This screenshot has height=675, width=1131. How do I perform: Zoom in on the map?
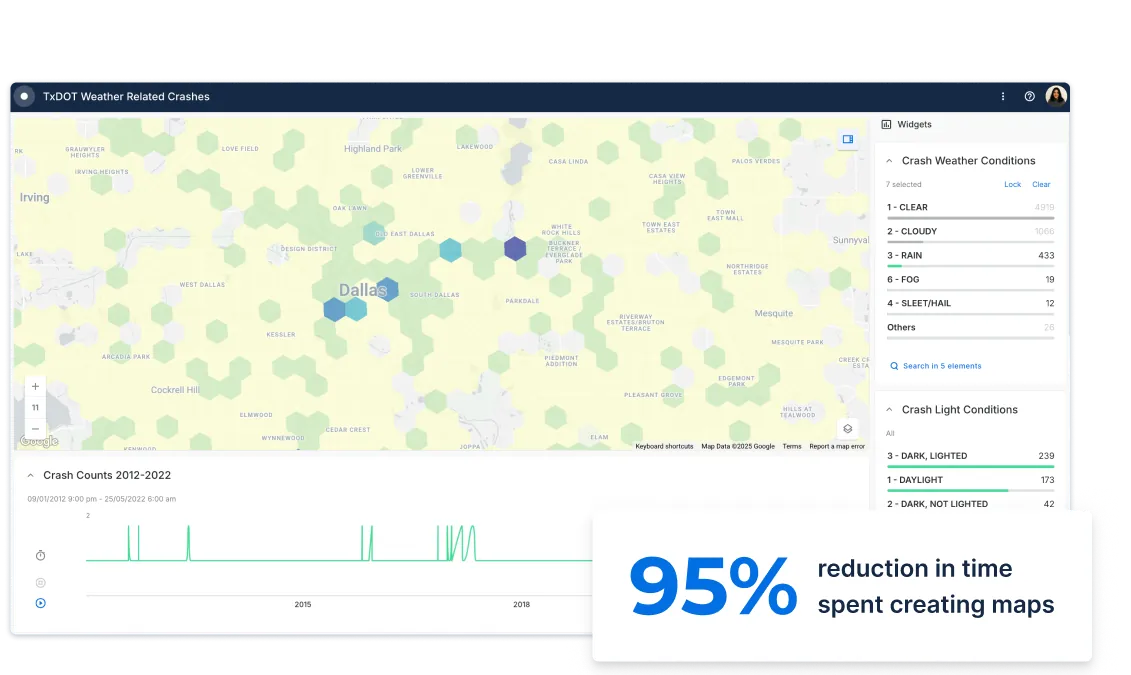(36, 387)
